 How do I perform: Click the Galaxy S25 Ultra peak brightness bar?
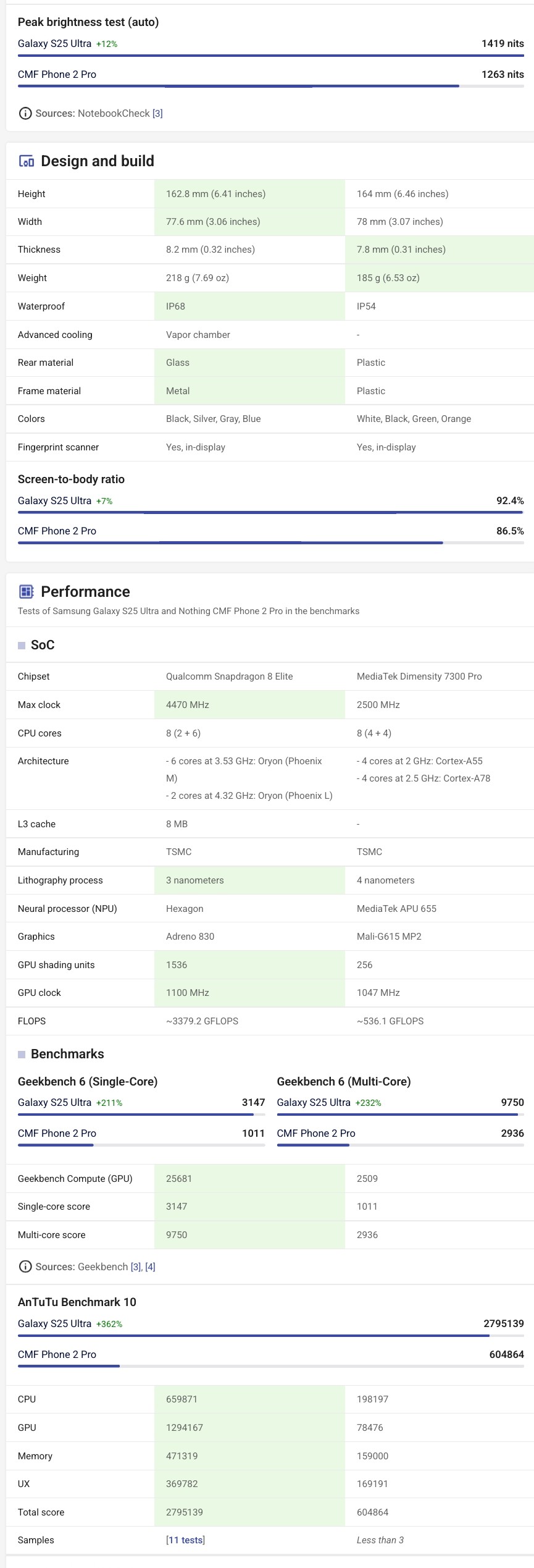(x=271, y=56)
